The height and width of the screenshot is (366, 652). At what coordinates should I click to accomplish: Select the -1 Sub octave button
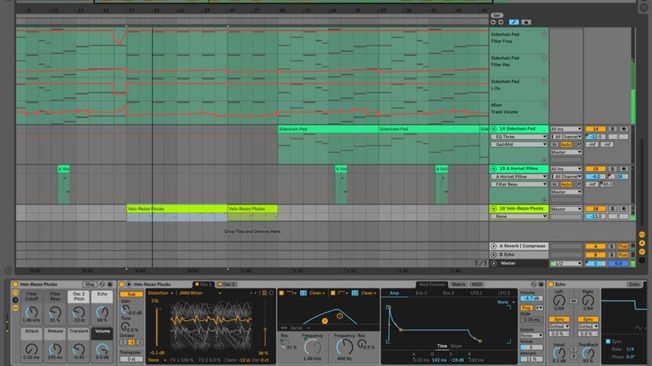(x=131, y=342)
